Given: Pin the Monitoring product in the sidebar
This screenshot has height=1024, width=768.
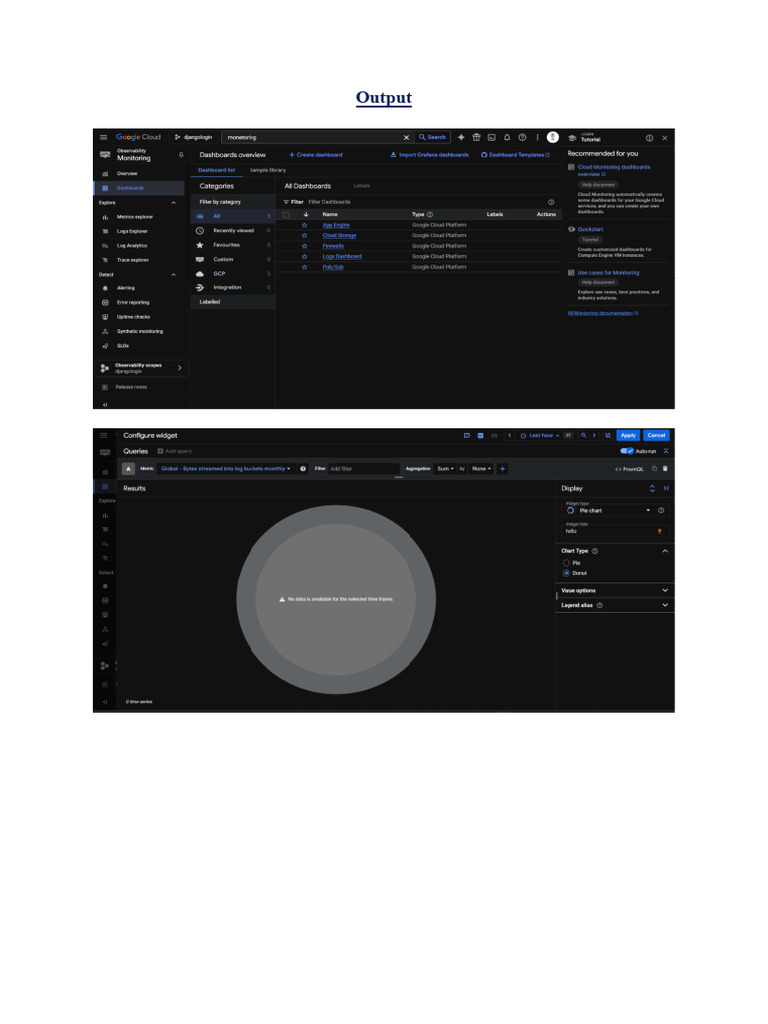Looking at the screenshot, I should 181,155.
